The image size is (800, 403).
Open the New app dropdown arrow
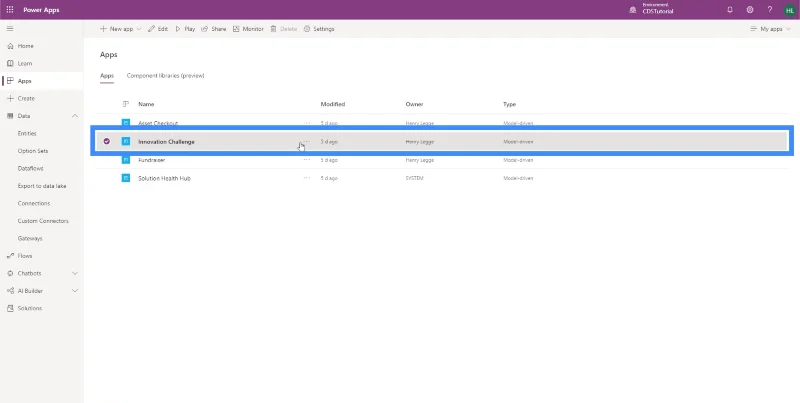point(139,29)
